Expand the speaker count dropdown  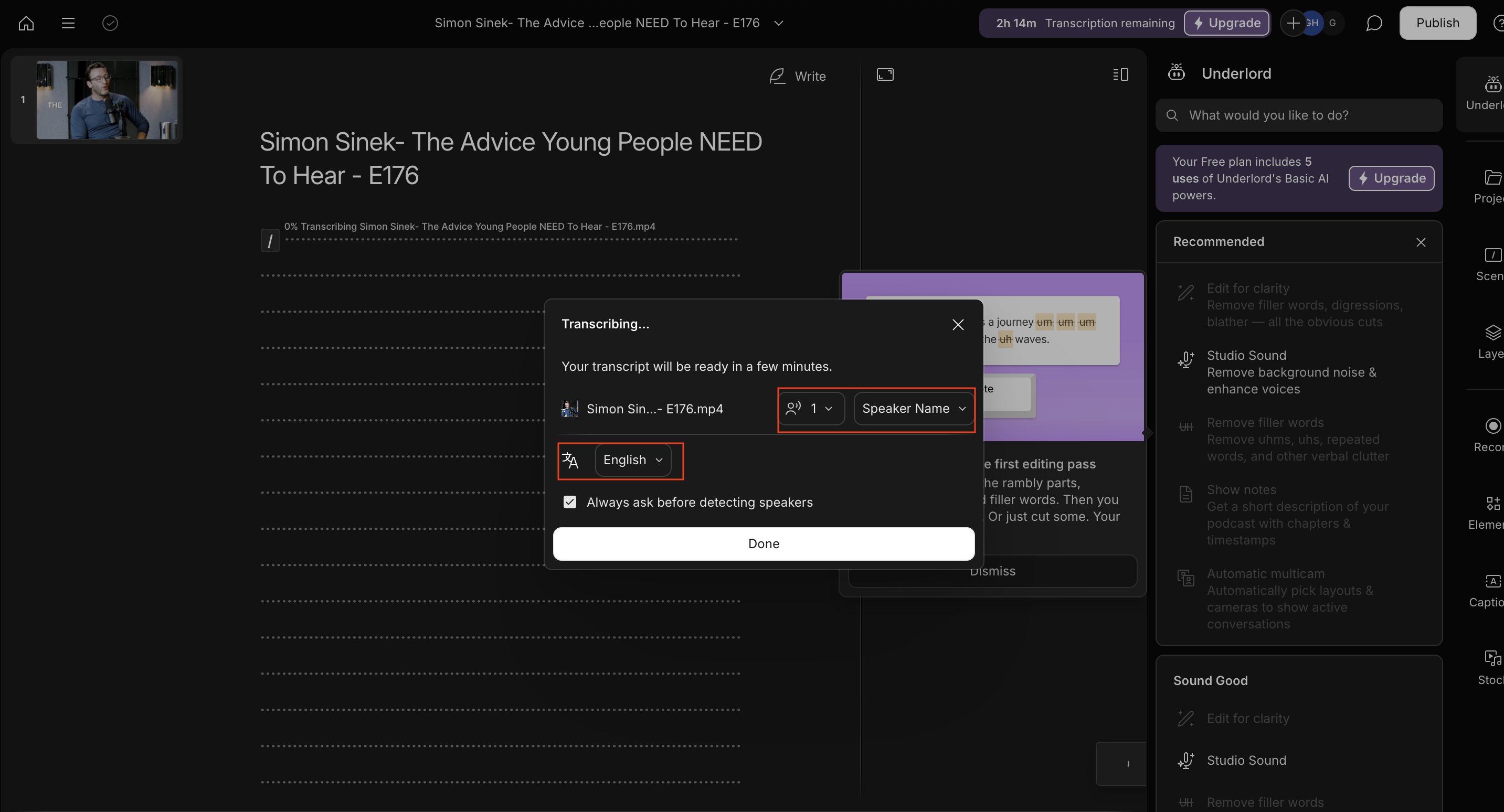coord(811,409)
